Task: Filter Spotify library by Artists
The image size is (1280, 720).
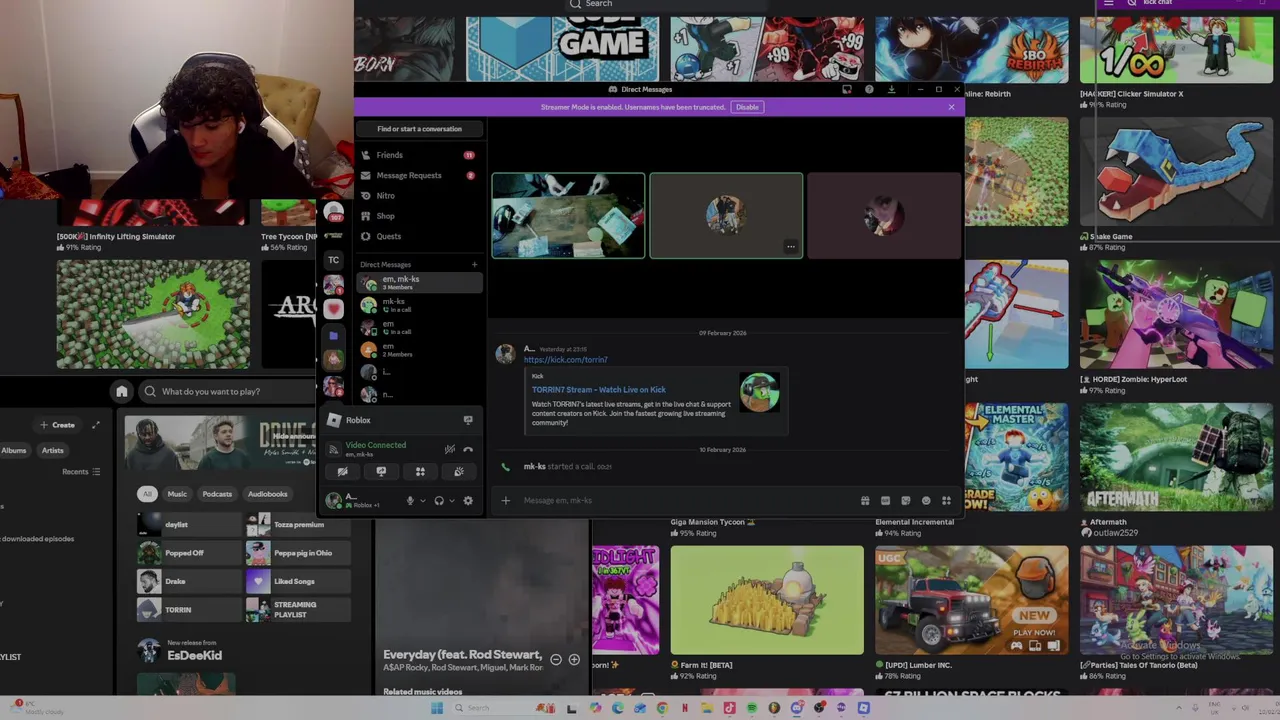Action: (x=53, y=450)
